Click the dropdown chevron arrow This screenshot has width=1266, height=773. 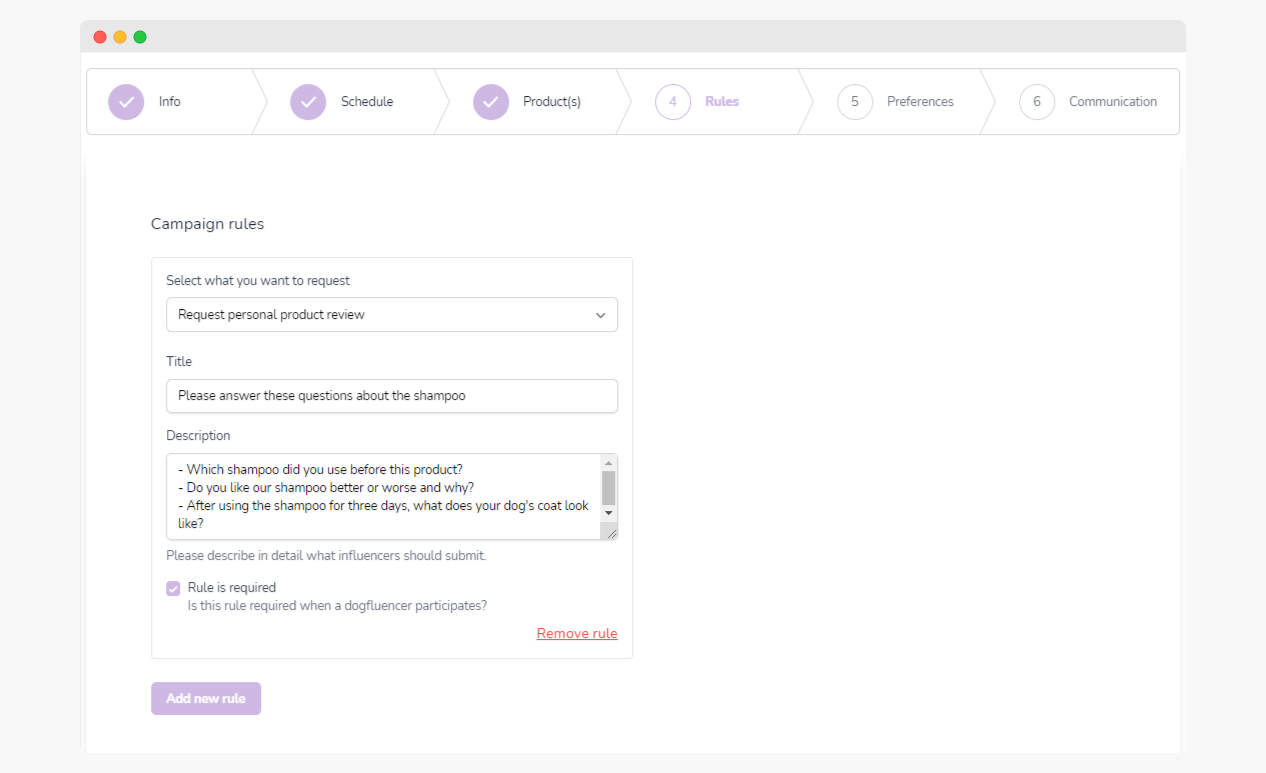coord(601,315)
